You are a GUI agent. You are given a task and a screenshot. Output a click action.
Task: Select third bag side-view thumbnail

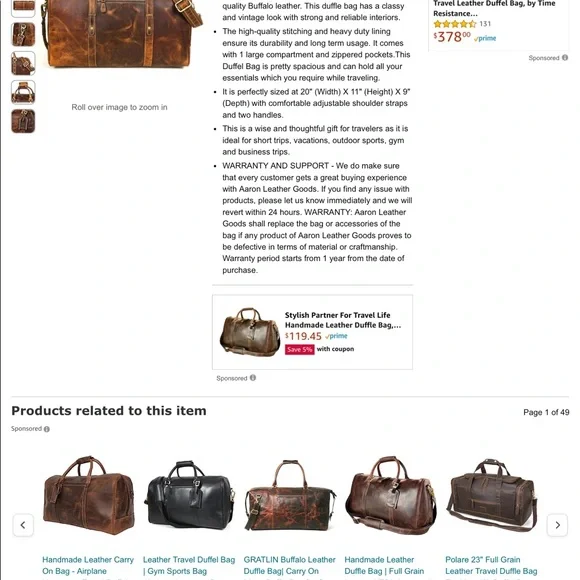[23, 63]
